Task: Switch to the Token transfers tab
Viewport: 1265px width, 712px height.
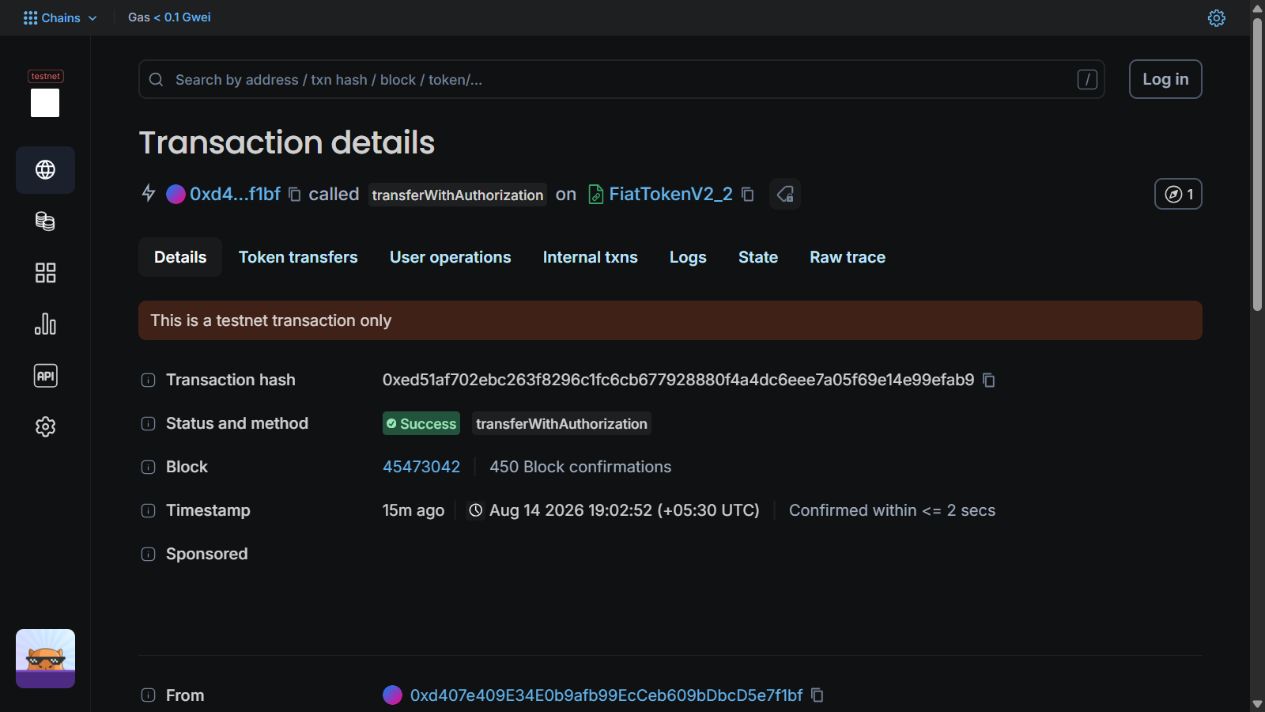Action: [x=298, y=257]
